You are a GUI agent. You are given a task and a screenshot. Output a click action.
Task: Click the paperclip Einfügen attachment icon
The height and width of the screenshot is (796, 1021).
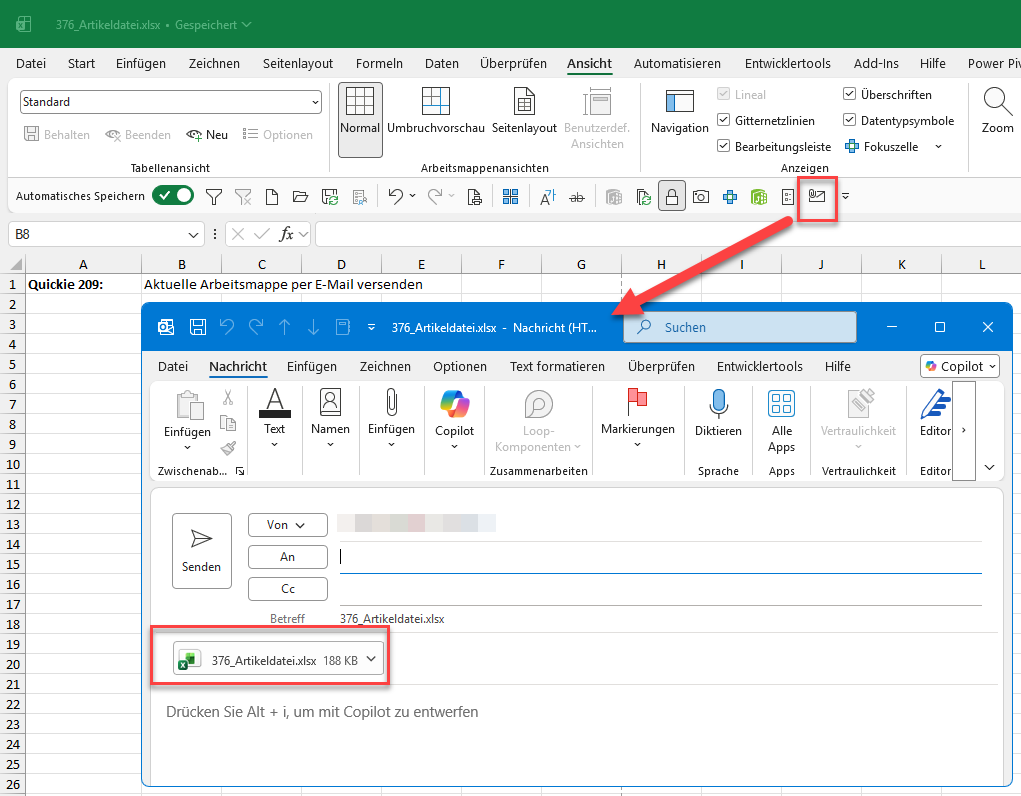391,403
